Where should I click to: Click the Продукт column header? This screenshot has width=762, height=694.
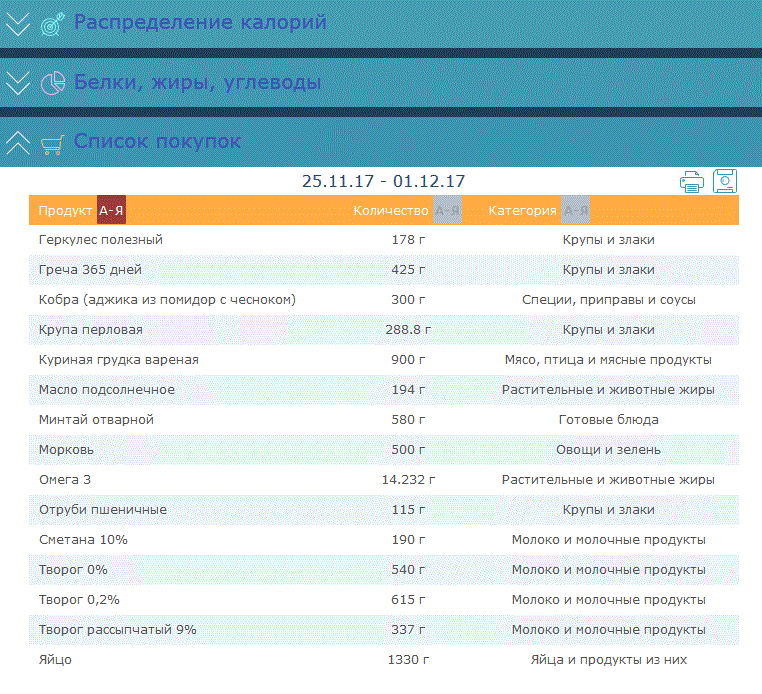(x=65, y=210)
